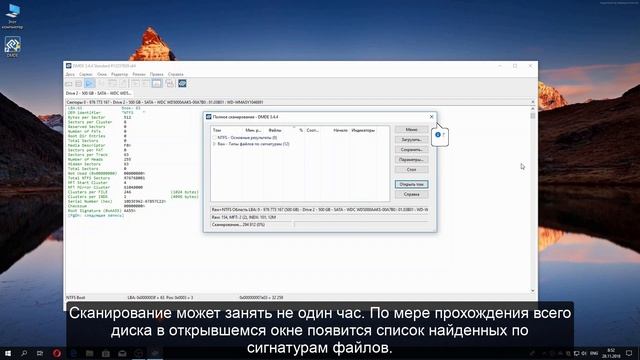The height and width of the screenshot is (360, 640).
Task: Open the DMDE desktop shortcut icon
Action: coord(12,47)
